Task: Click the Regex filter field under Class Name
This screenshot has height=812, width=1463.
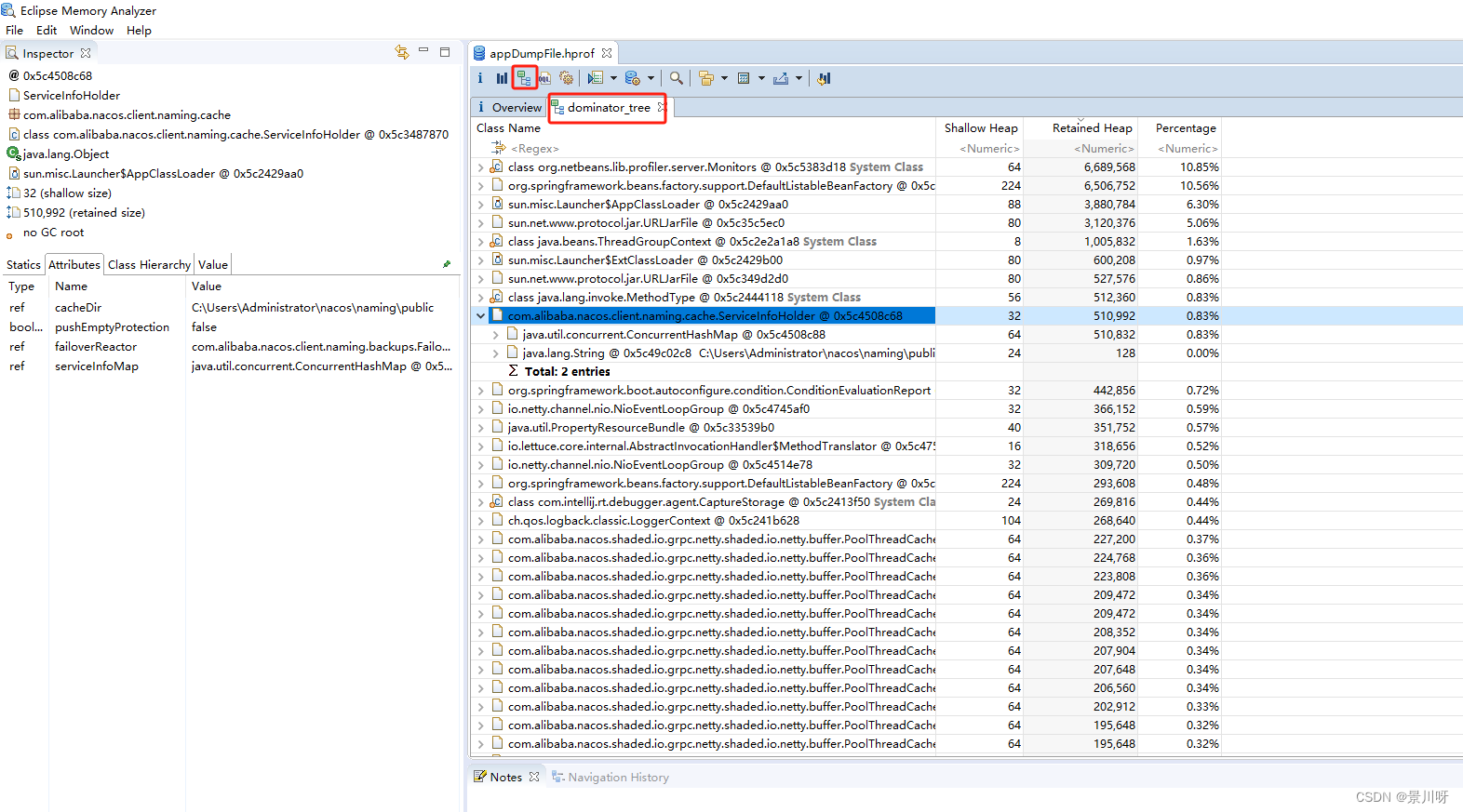Action: (704, 149)
